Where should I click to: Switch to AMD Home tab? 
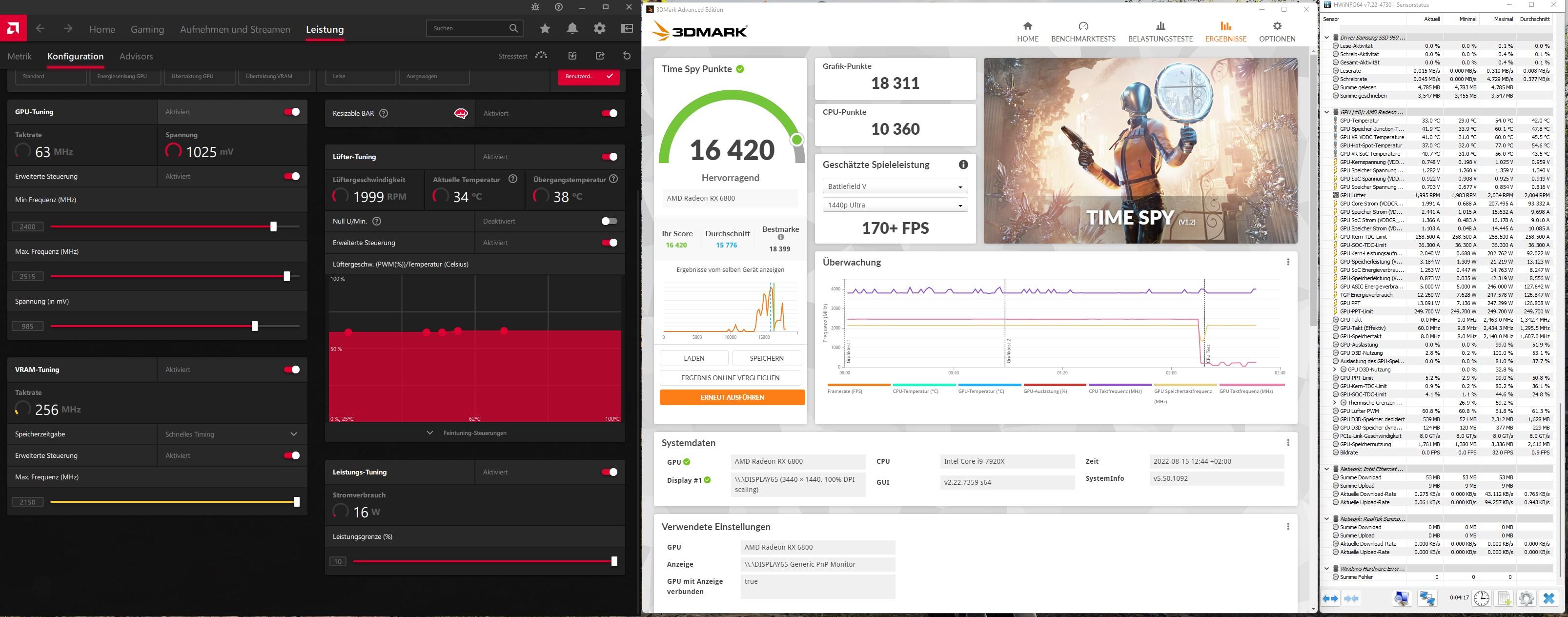click(102, 29)
